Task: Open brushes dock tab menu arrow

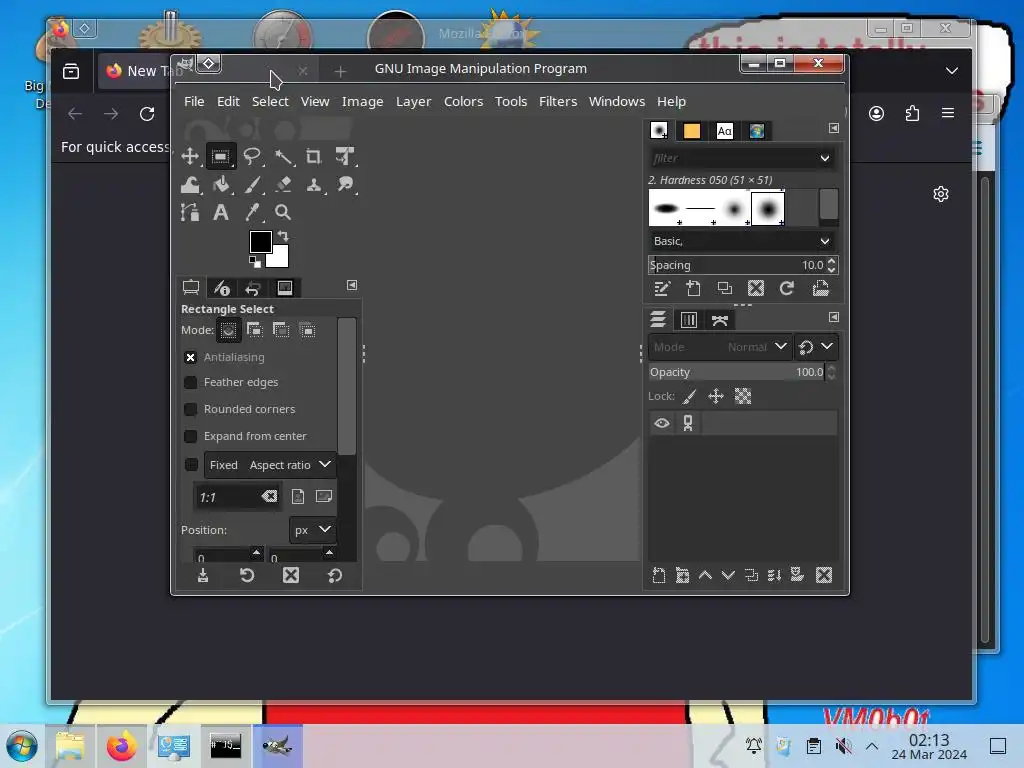Action: click(834, 128)
